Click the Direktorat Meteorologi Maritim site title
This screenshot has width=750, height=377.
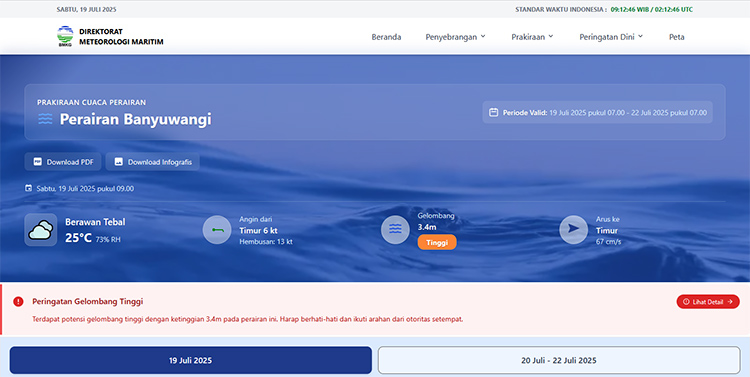[121, 37]
